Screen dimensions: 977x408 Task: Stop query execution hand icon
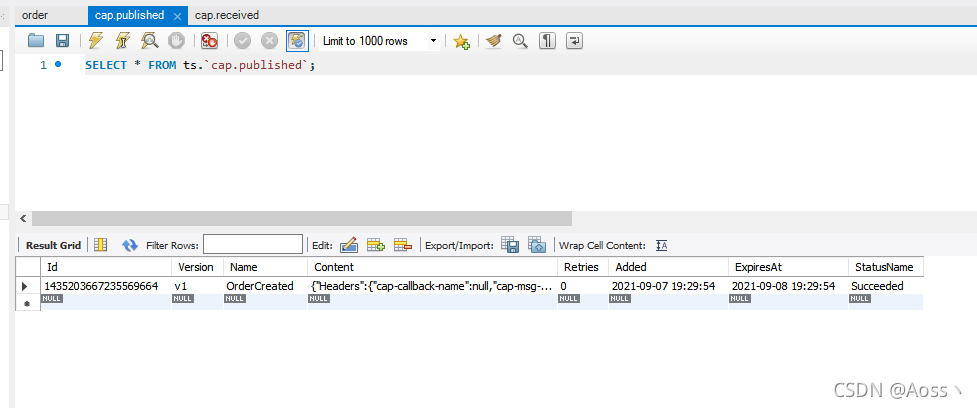[x=176, y=41]
